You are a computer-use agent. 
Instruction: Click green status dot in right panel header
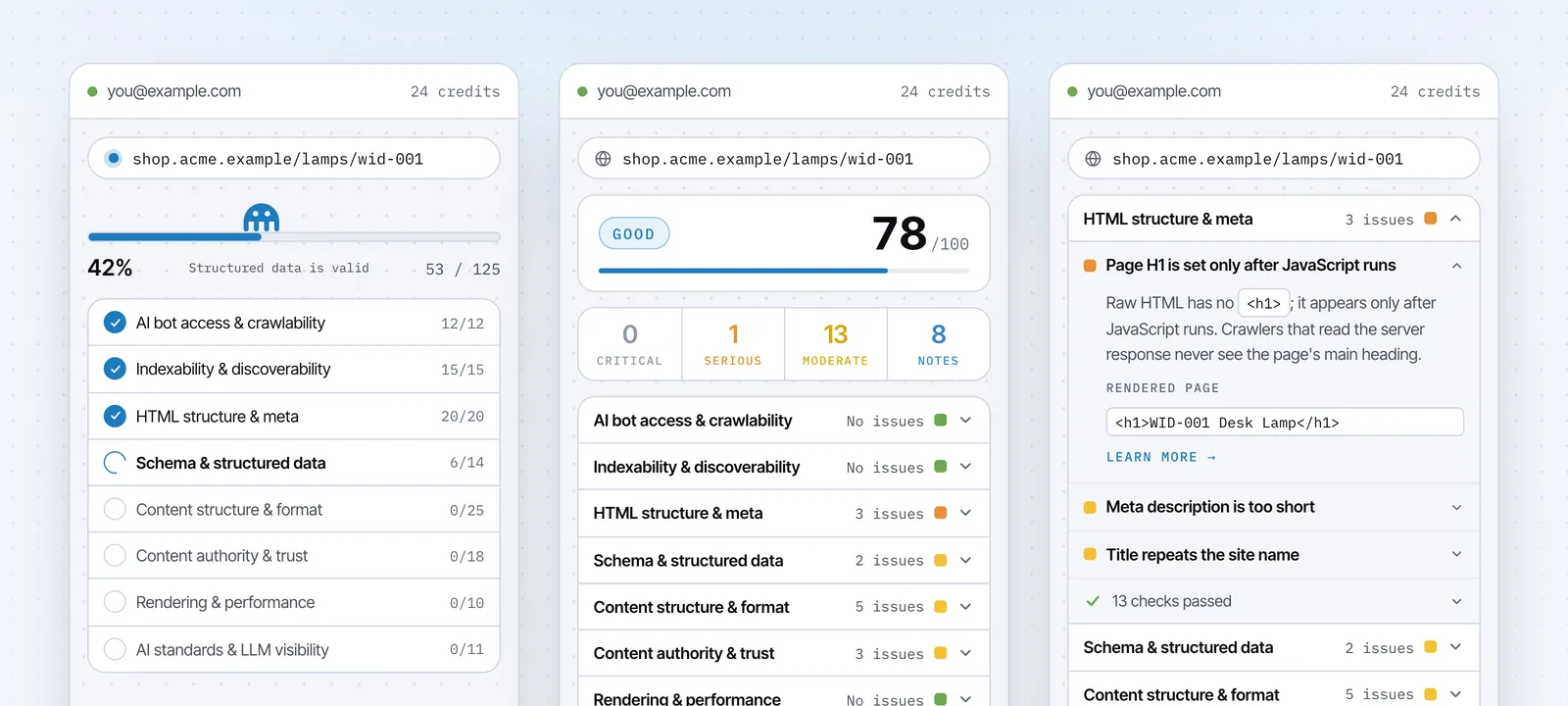coord(1072,91)
